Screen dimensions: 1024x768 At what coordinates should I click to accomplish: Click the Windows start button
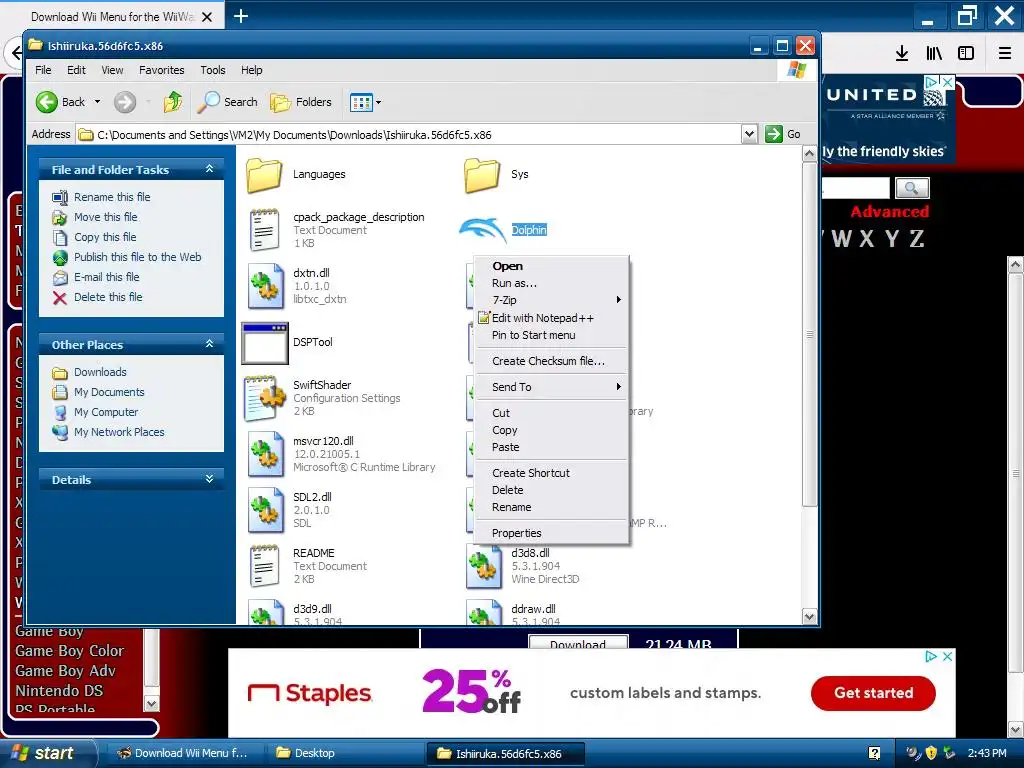pyautogui.click(x=46, y=753)
